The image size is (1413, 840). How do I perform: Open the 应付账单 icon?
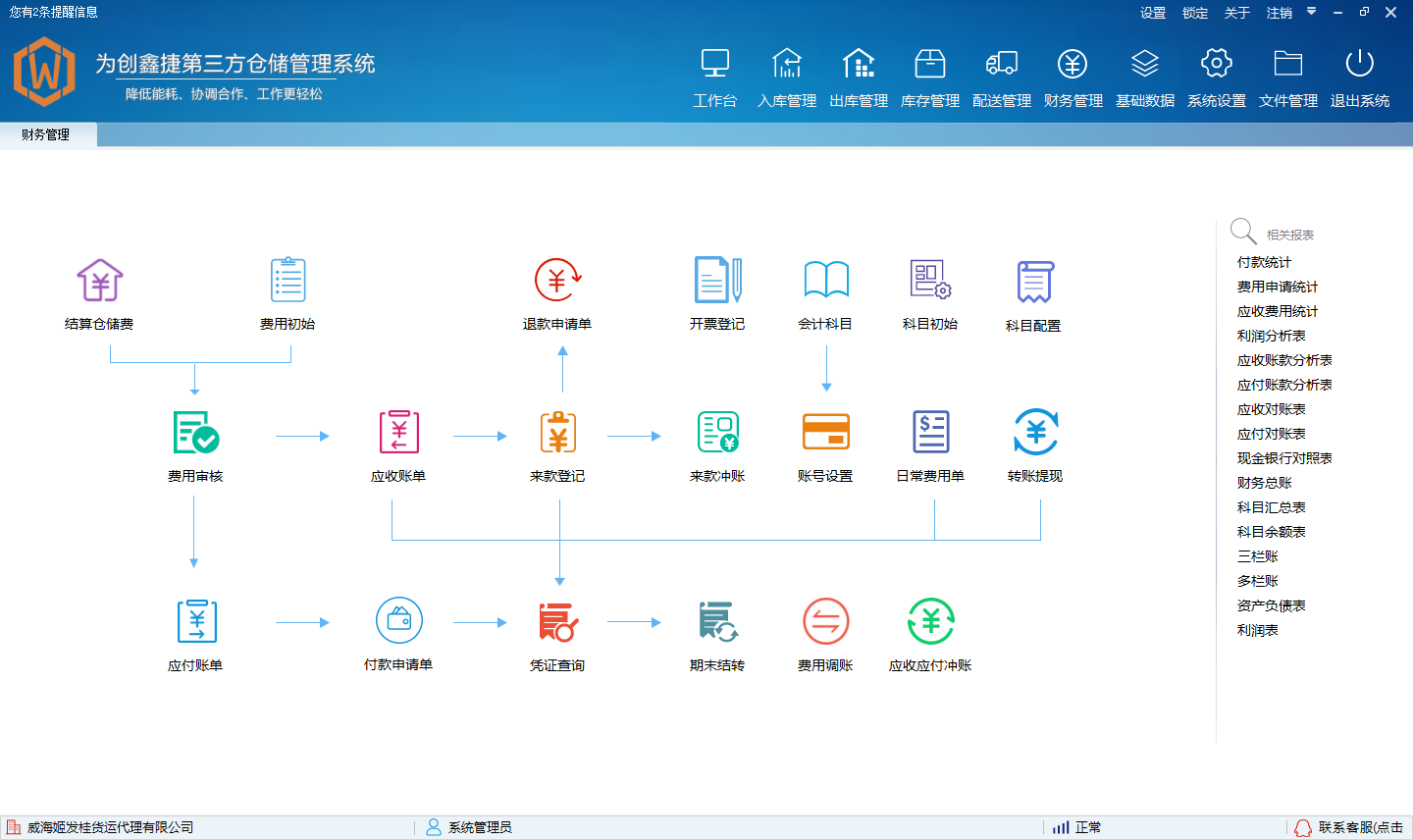196,621
